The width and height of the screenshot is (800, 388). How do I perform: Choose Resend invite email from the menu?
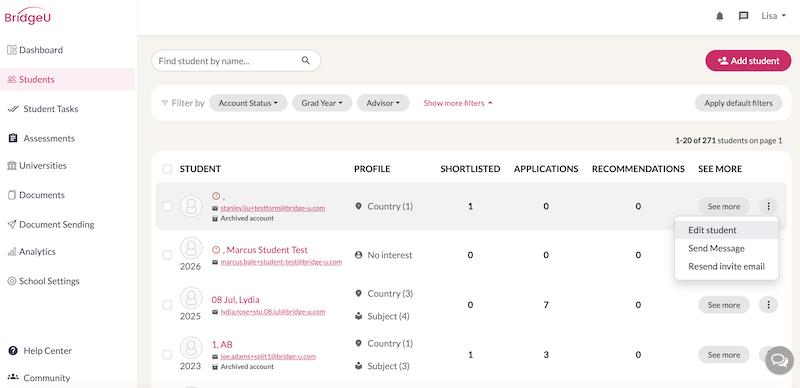(727, 266)
